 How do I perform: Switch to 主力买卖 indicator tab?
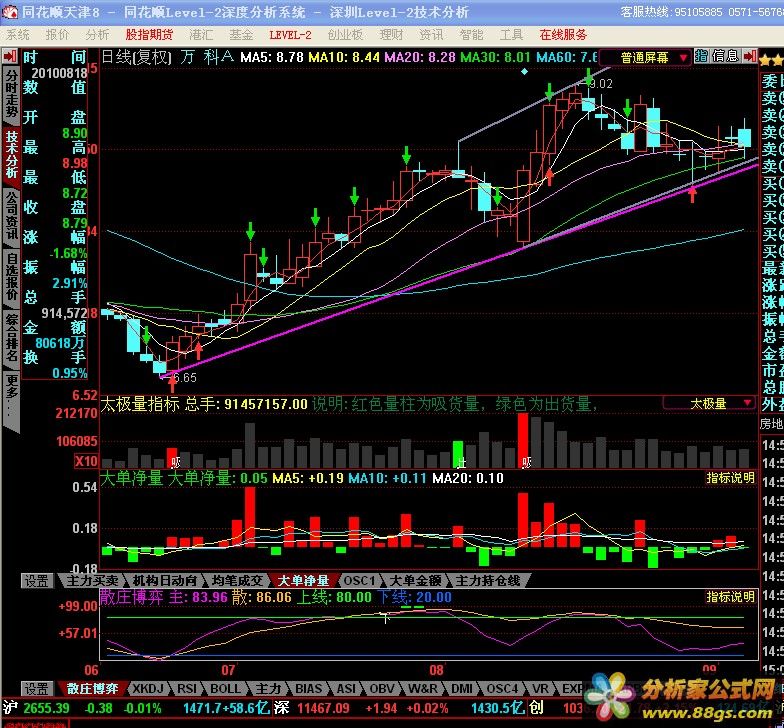coord(92,580)
